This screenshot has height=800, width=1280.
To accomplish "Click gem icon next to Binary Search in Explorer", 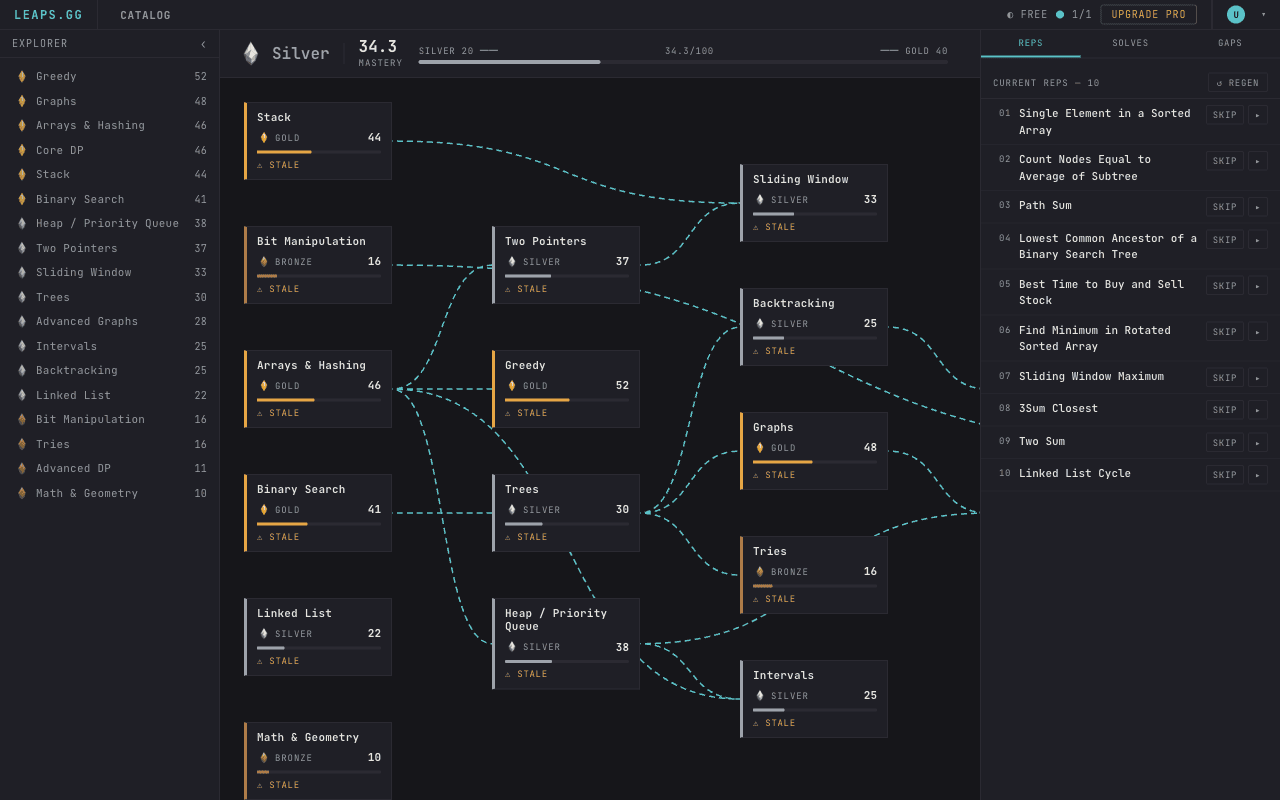I will 22,199.
